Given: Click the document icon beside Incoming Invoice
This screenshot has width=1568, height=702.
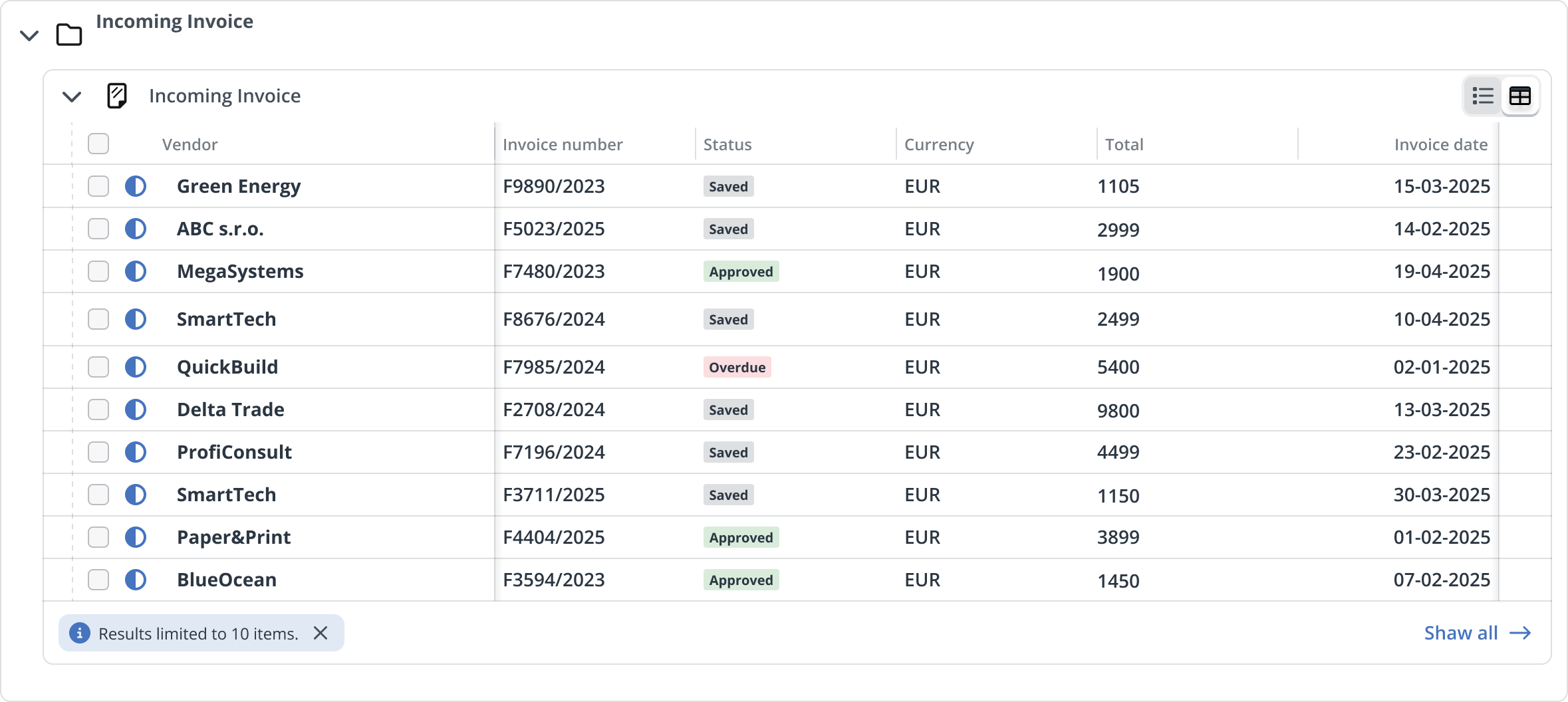Looking at the screenshot, I should (117, 96).
